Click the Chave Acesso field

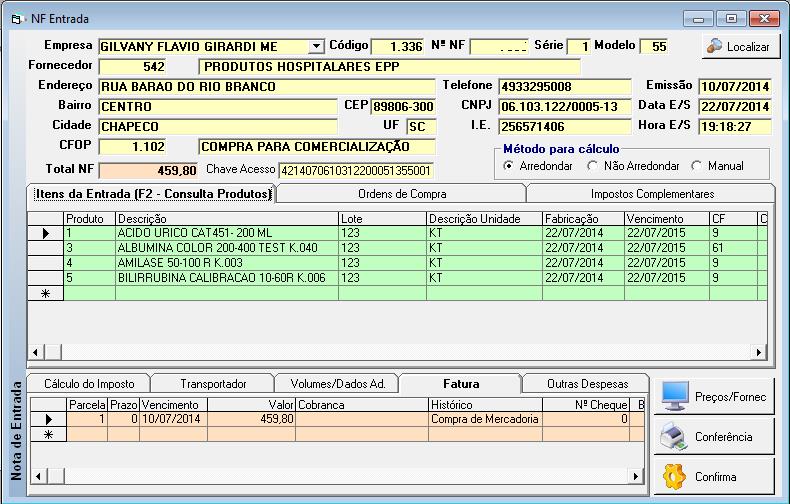click(356, 171)
